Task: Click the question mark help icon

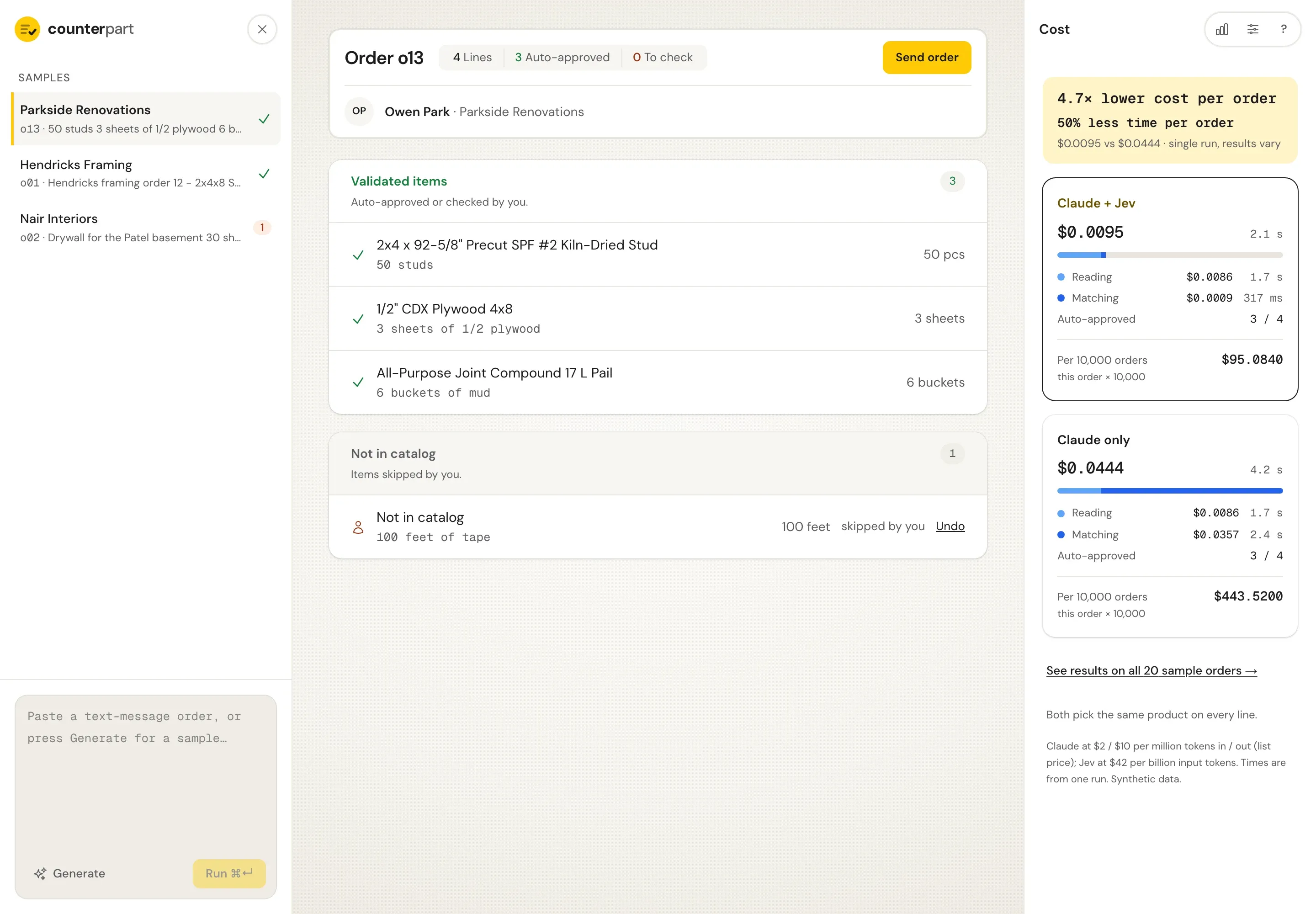Action: tap(1284, 29)
